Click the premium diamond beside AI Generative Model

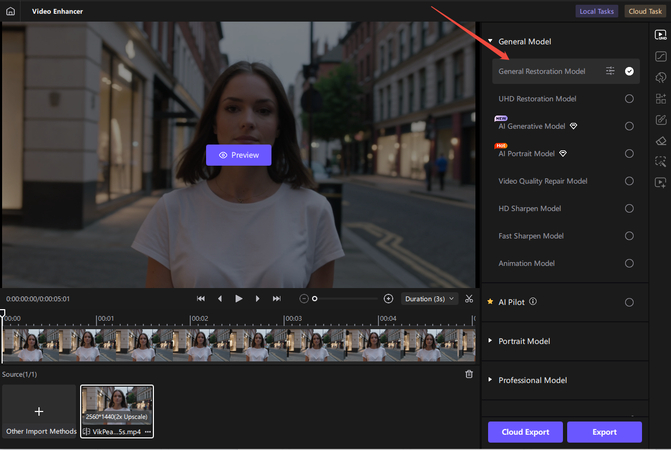pyautogui.click(x=573, y=126)
